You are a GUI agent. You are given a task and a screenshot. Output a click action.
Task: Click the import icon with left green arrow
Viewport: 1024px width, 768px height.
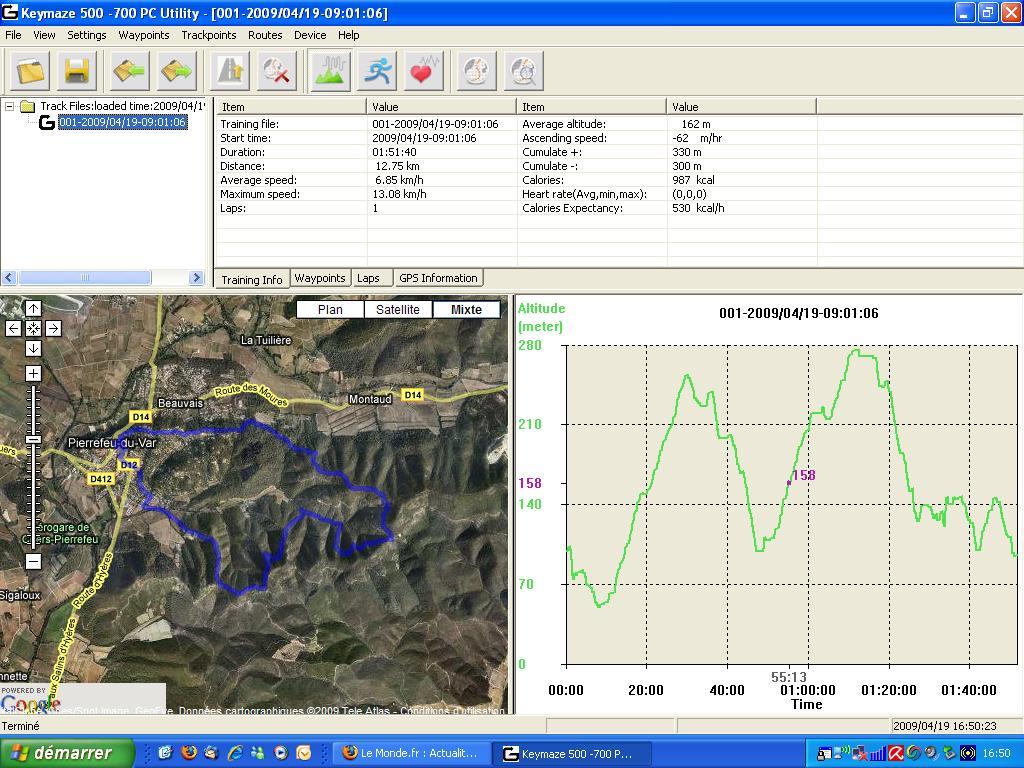129,70
